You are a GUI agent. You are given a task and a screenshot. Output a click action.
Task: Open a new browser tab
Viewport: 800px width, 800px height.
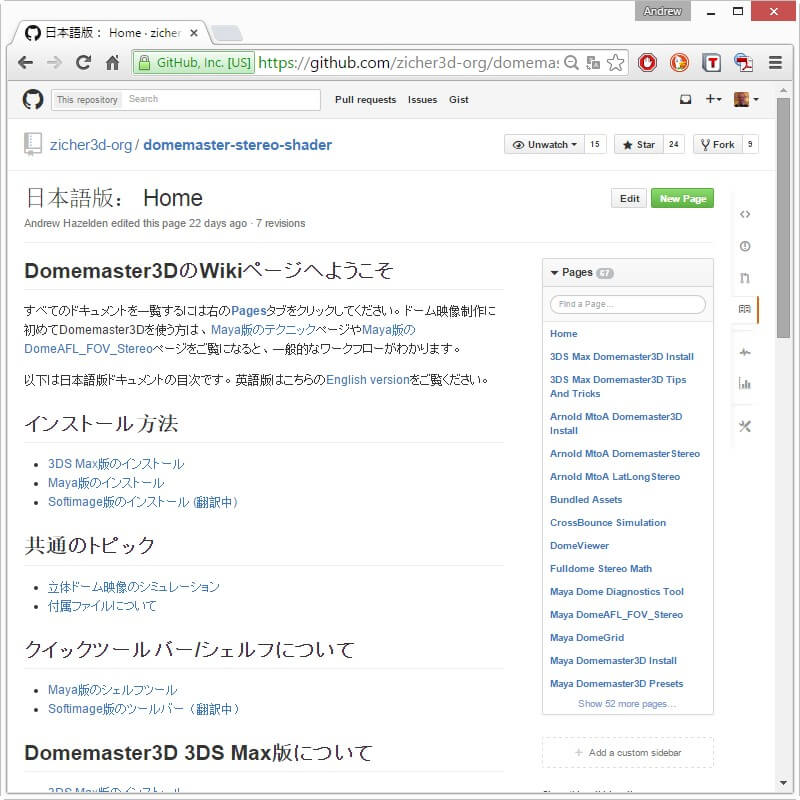tap(227, 34)
